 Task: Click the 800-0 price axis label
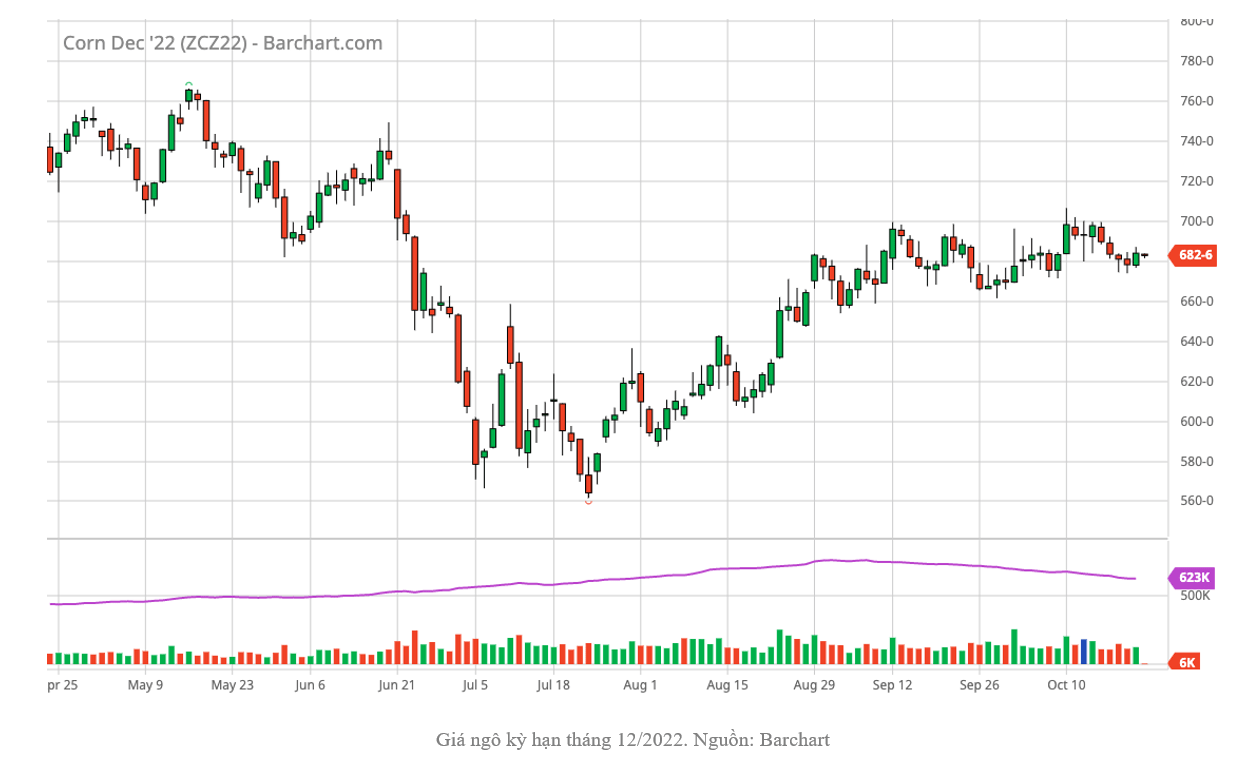click(1197, 21)
